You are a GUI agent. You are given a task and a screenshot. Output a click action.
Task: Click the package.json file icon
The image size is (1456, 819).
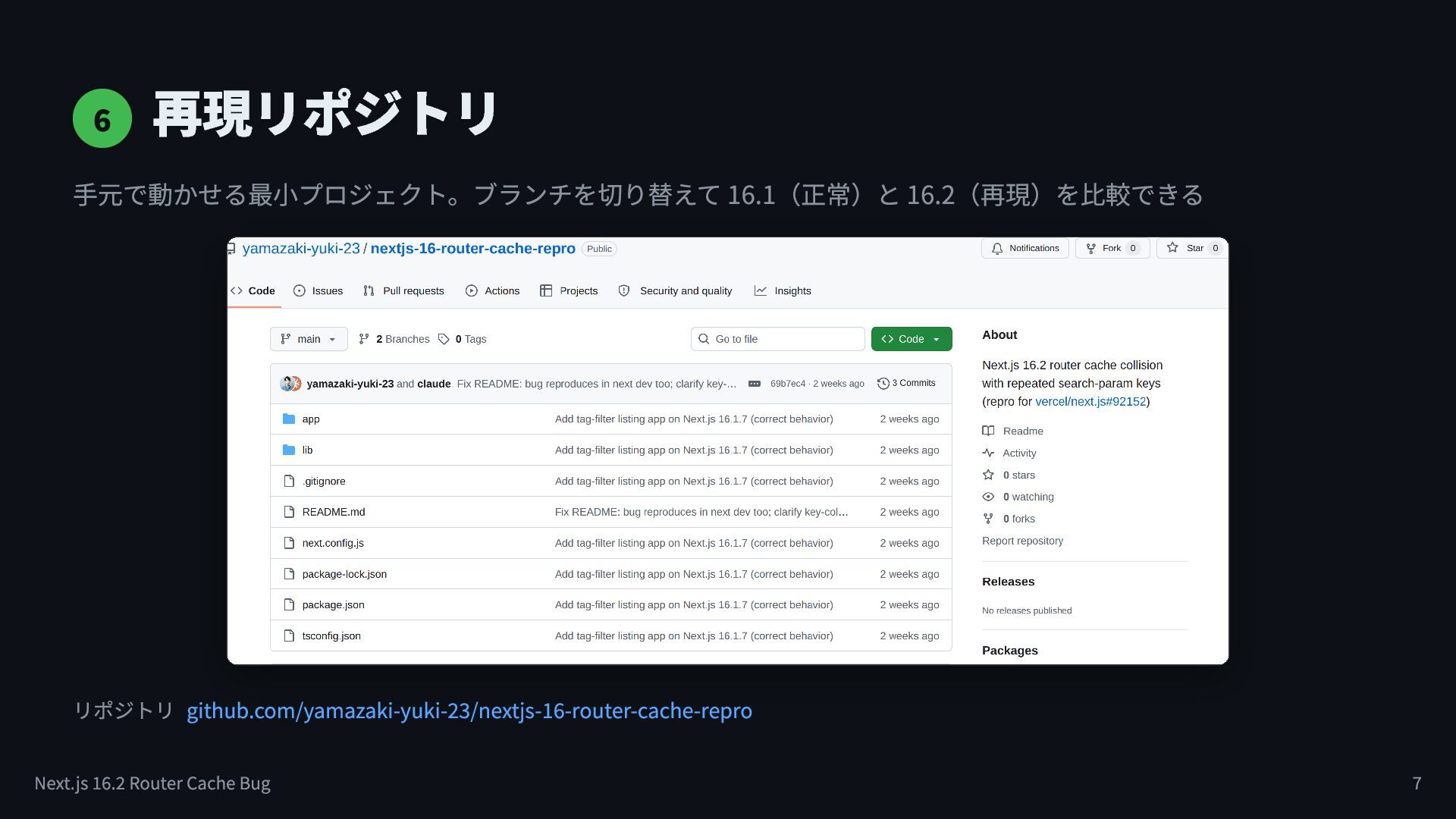point(289,604)
